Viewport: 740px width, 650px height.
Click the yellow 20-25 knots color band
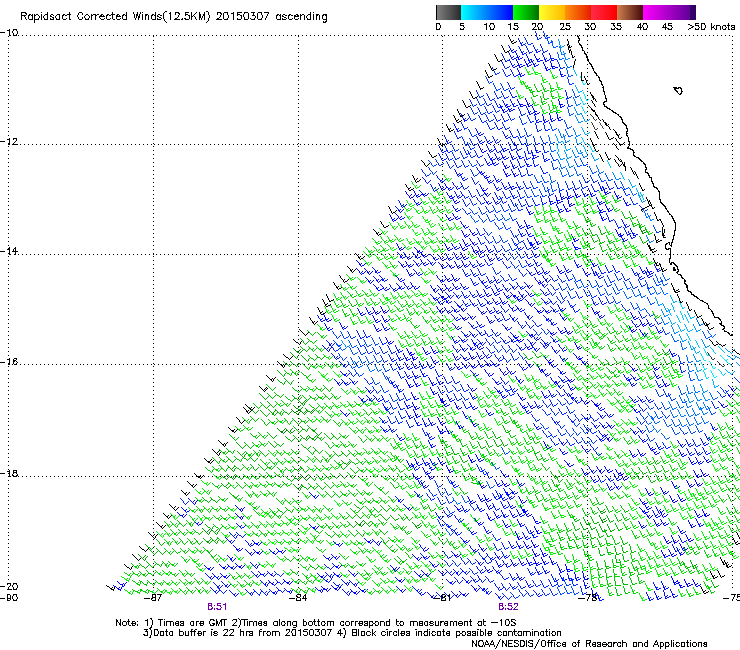coord(552,12)
